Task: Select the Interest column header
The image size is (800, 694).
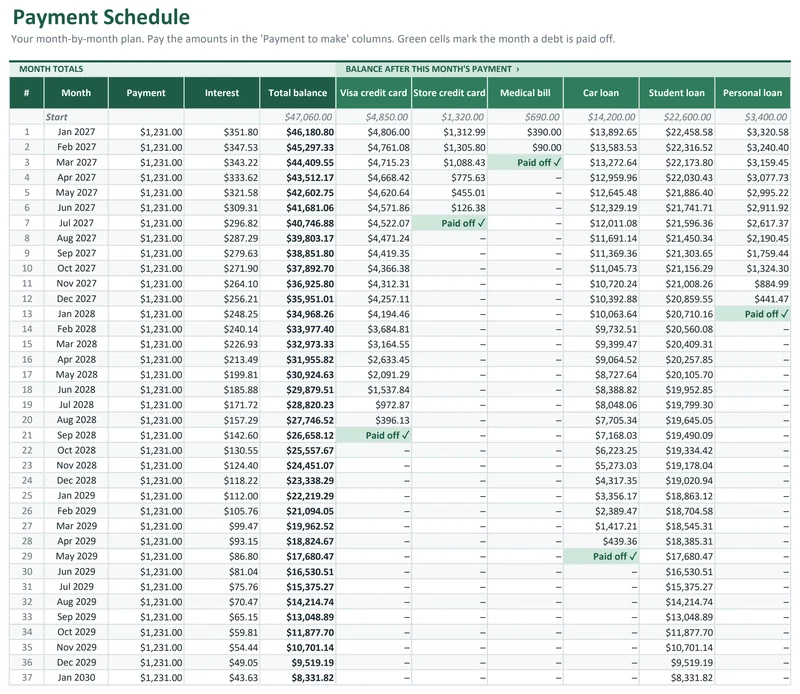Action: pyautogui.click(x=221, y=93)
